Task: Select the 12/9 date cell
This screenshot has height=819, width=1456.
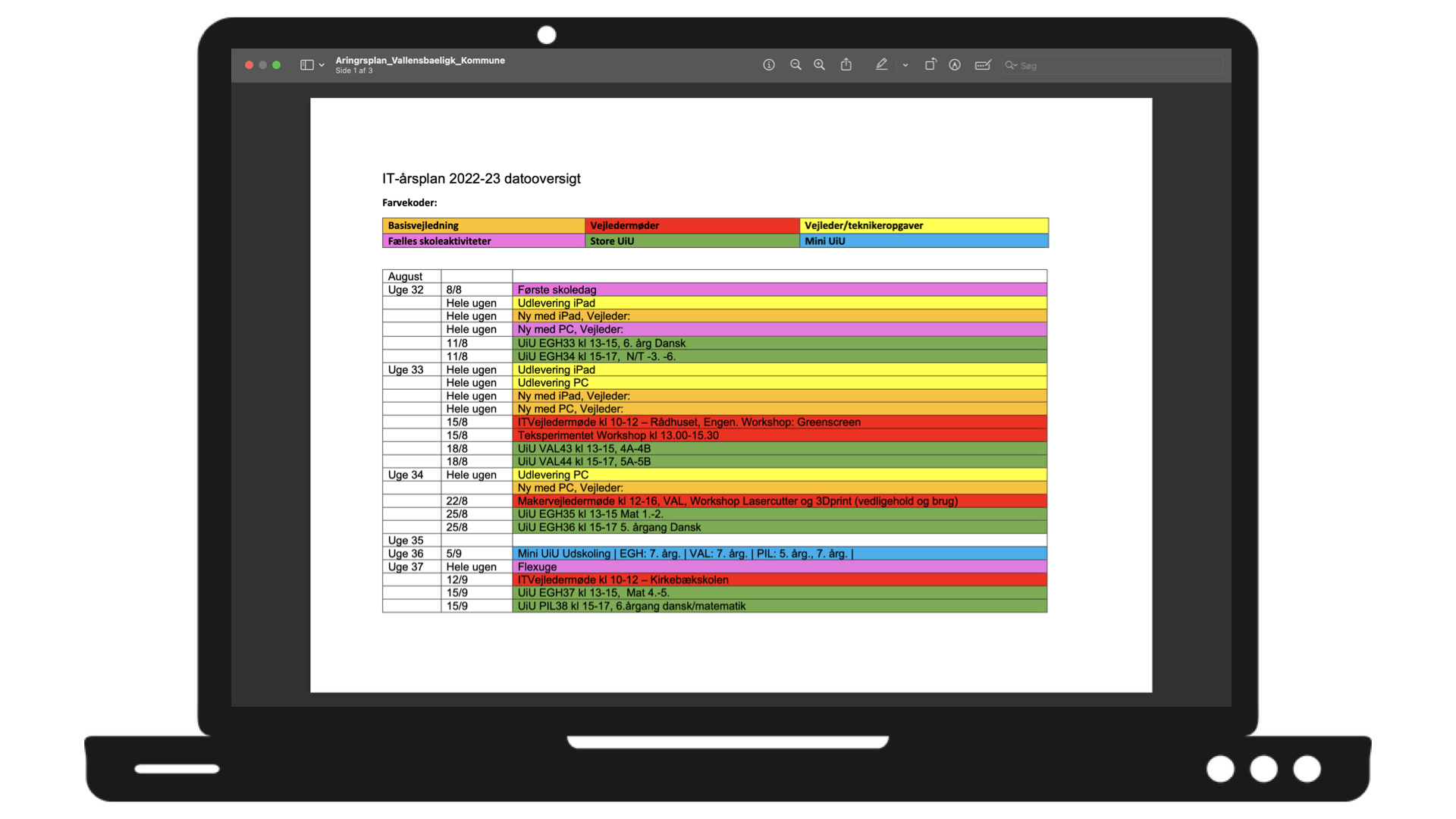Action: [476, 580]
